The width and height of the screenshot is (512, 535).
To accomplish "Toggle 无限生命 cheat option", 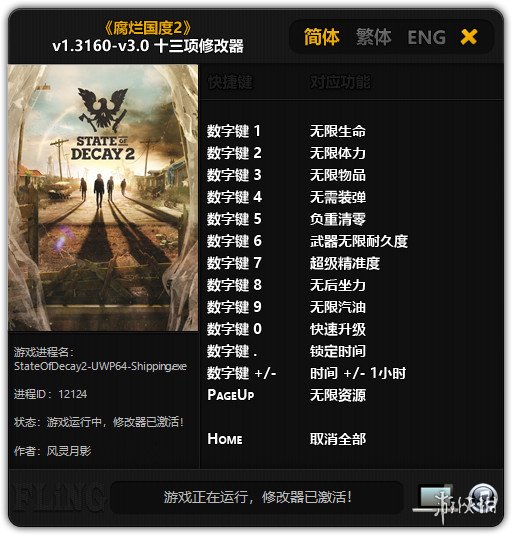I will coord(338,131).
